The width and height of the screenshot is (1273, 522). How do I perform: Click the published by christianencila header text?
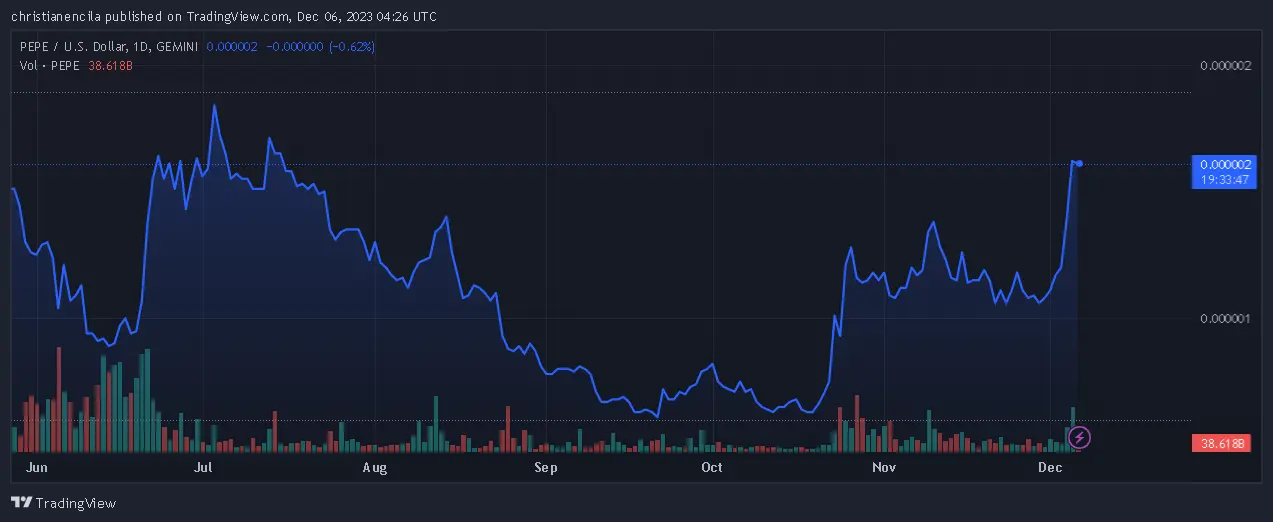(x=222, y=16)
